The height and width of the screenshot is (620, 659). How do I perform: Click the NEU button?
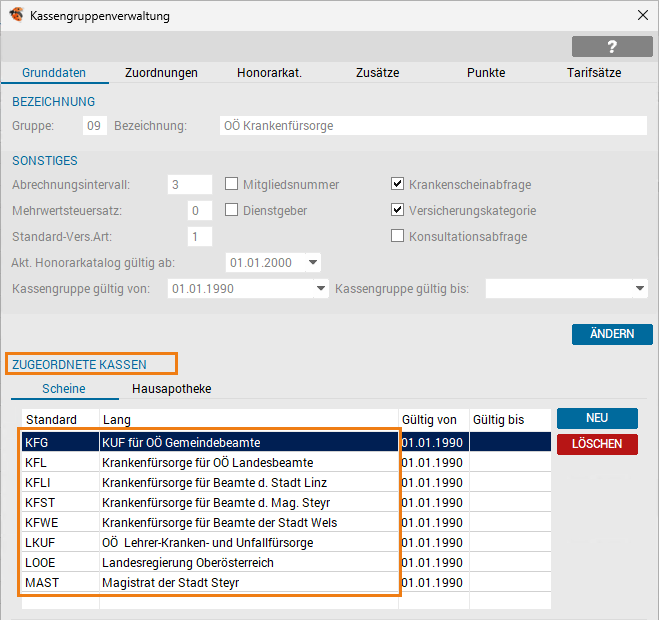coord(597,418)
